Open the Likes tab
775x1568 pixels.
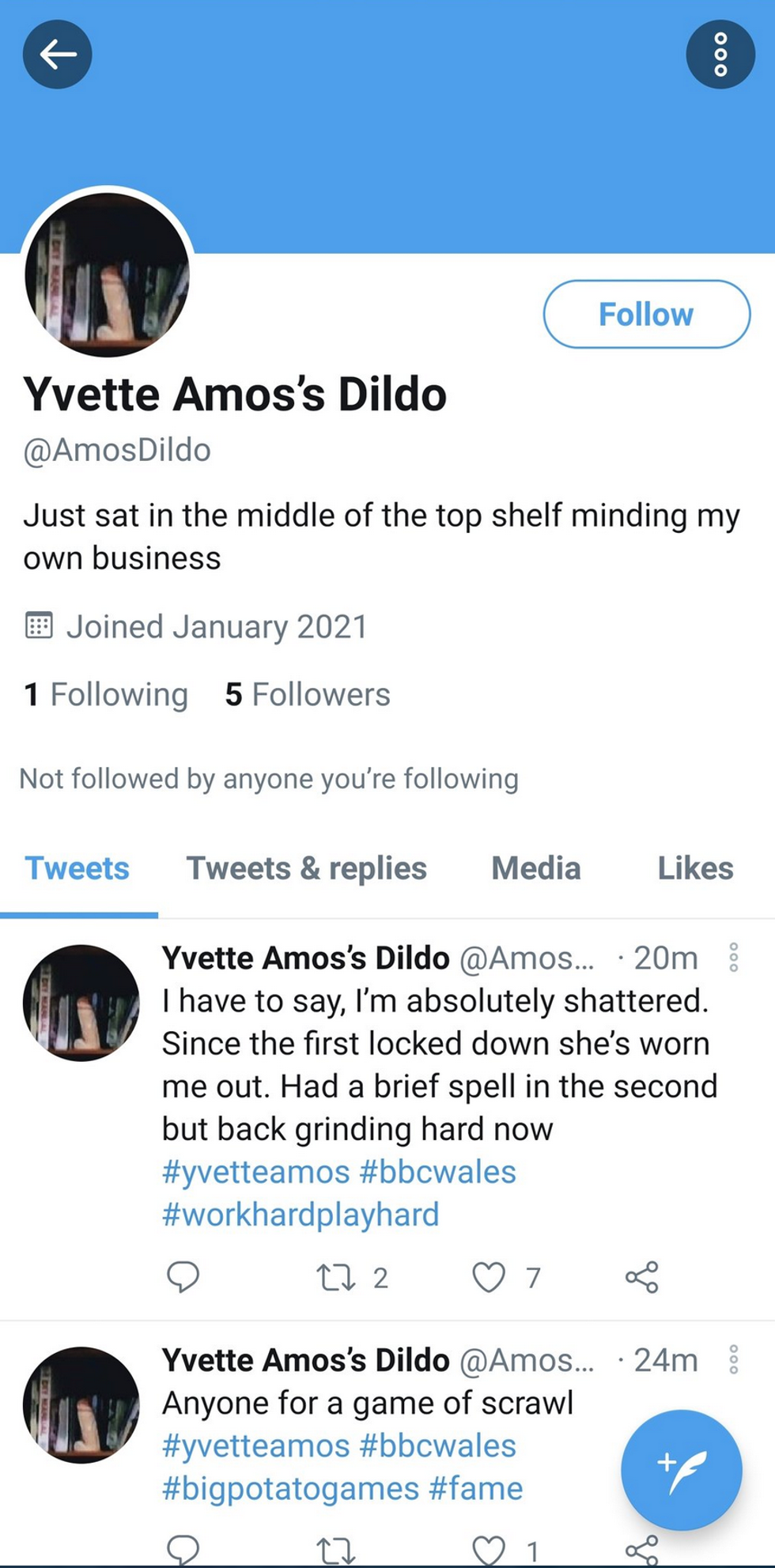pos(695,868)
